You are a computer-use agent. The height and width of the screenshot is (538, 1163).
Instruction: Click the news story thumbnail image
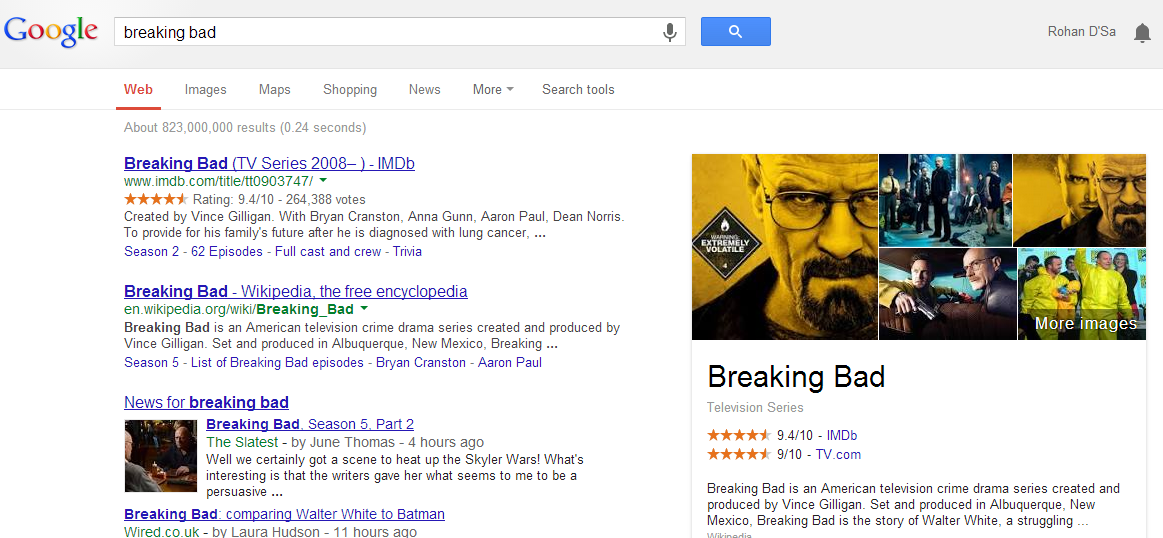click(161, 456)
